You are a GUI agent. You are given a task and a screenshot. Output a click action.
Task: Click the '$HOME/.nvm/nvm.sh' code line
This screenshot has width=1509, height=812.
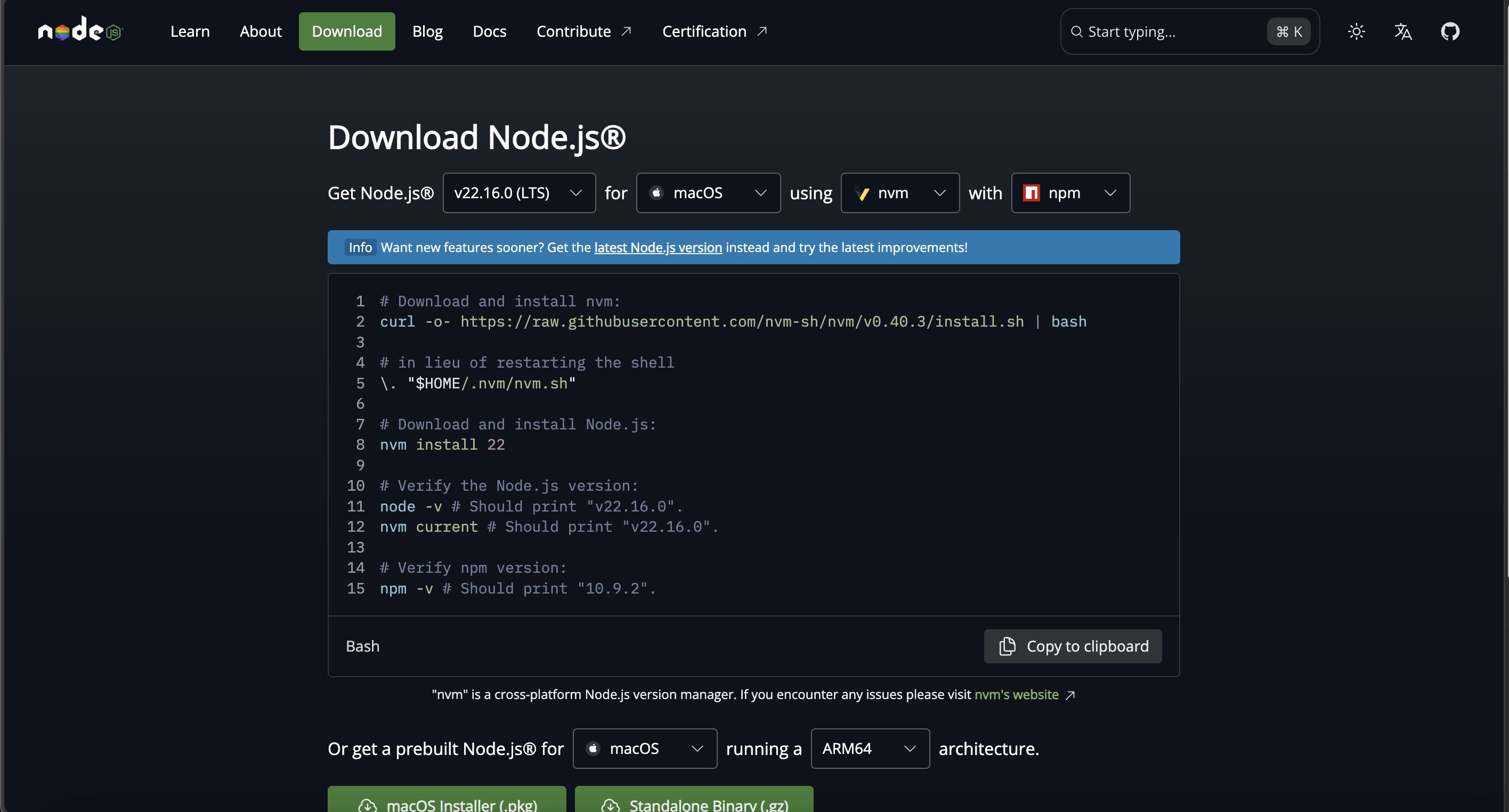(477, 383)
